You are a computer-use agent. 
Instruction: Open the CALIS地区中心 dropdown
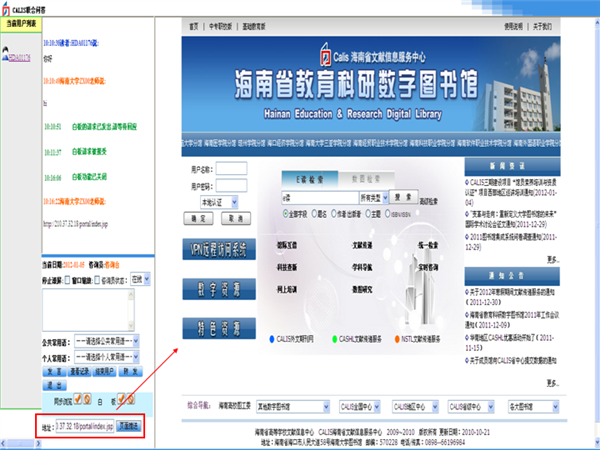(416, 406)
